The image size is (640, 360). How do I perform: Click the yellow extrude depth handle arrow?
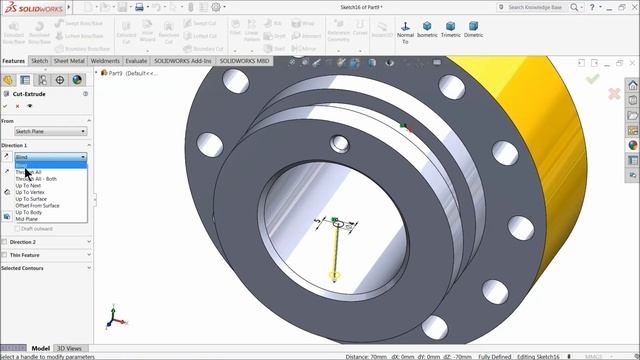point(334,276)
